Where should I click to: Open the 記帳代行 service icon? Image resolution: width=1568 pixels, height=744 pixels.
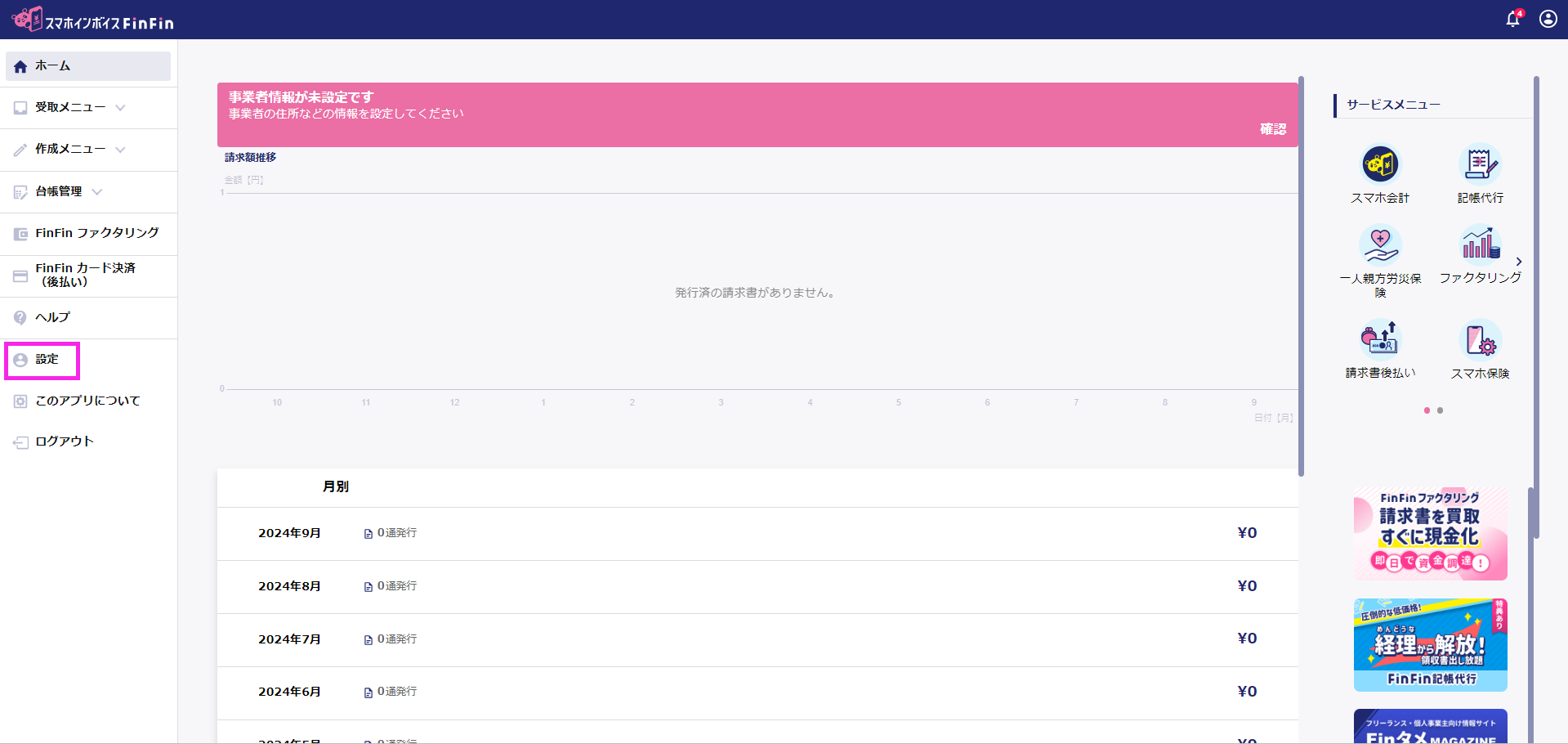tap(1480, 164)
